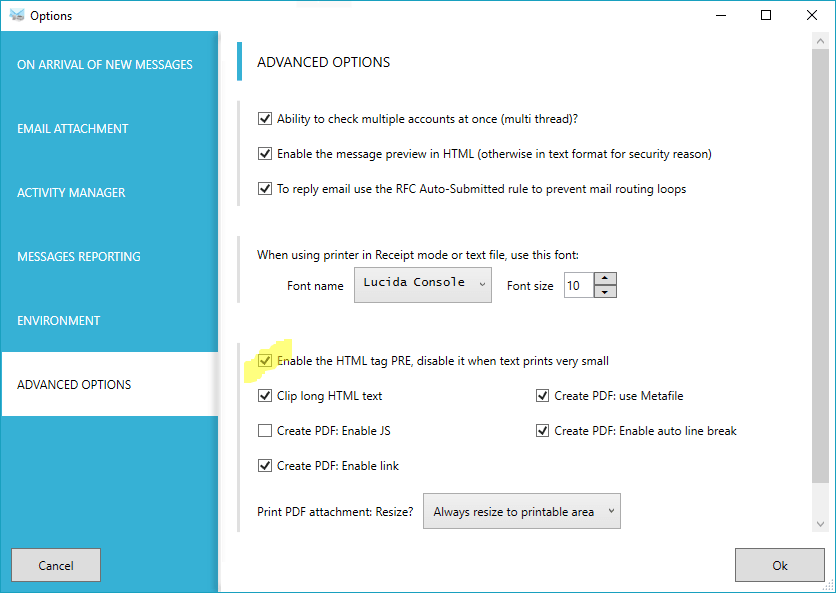
Task: Toggle RFC Auto-Submitted rule checkbox
Action: pyautogui.click(x=265, y=188)
